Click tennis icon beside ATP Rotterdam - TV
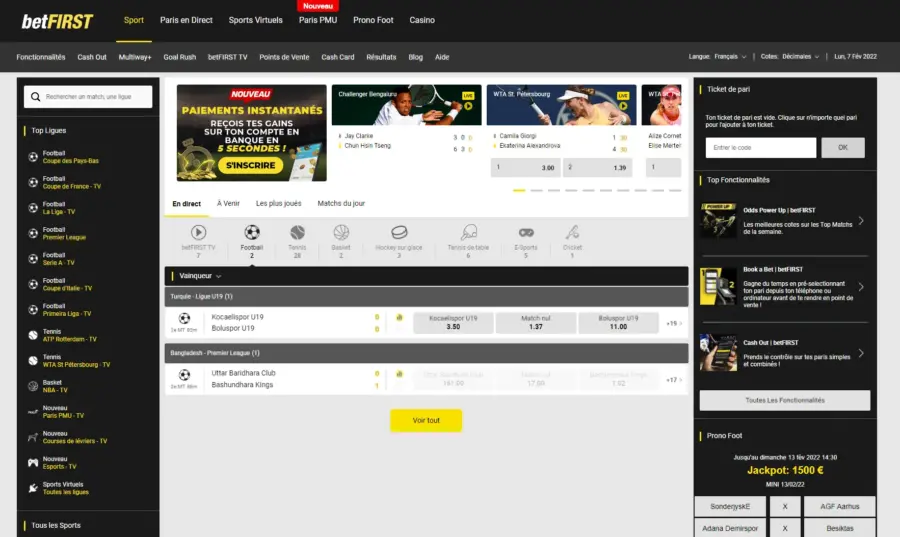Image resolution: width=900 pixels, height=537 pixels. pyautogui.click(x=33, y=335)
